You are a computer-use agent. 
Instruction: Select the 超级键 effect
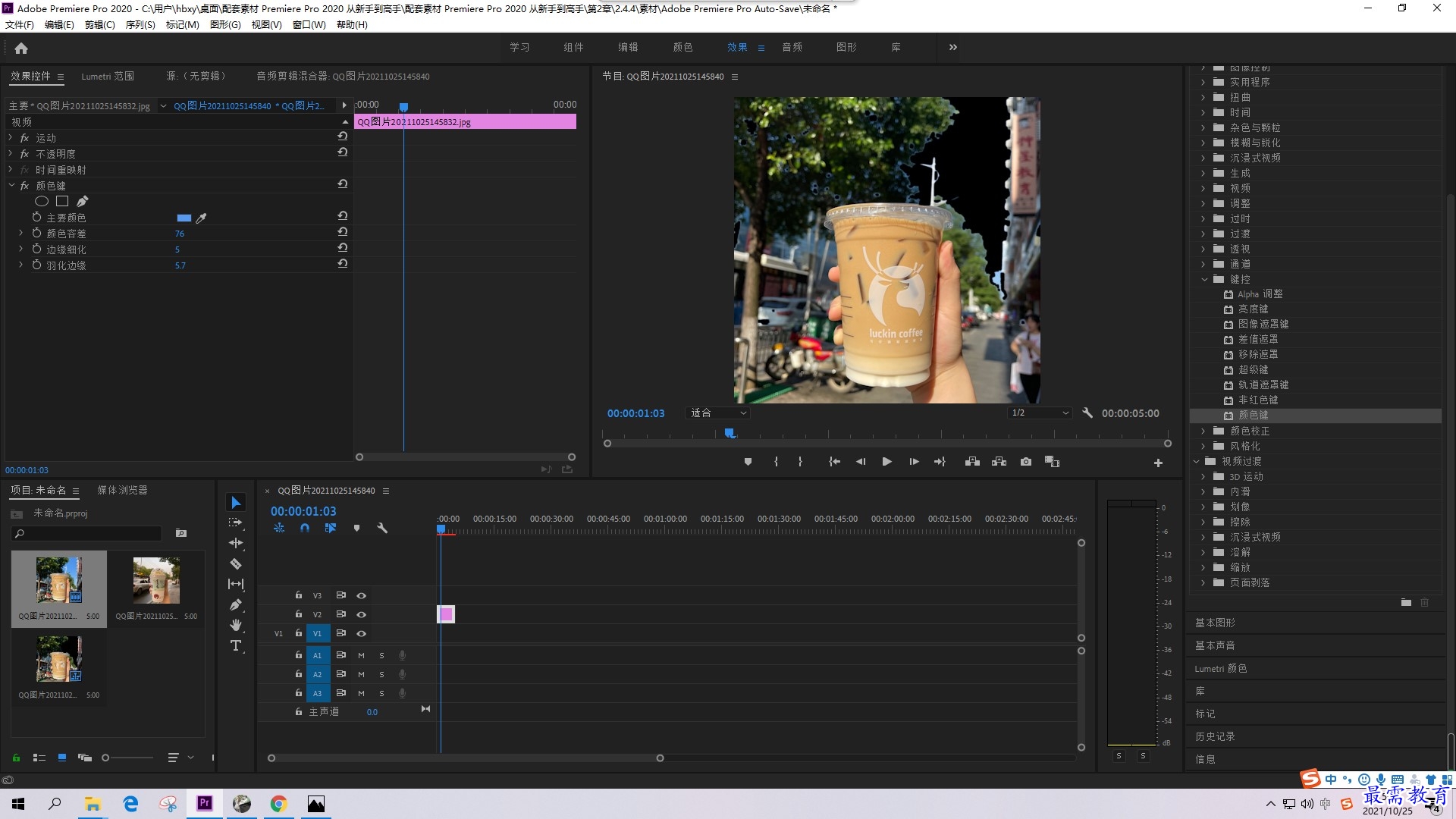click(x=1253, y=369)
